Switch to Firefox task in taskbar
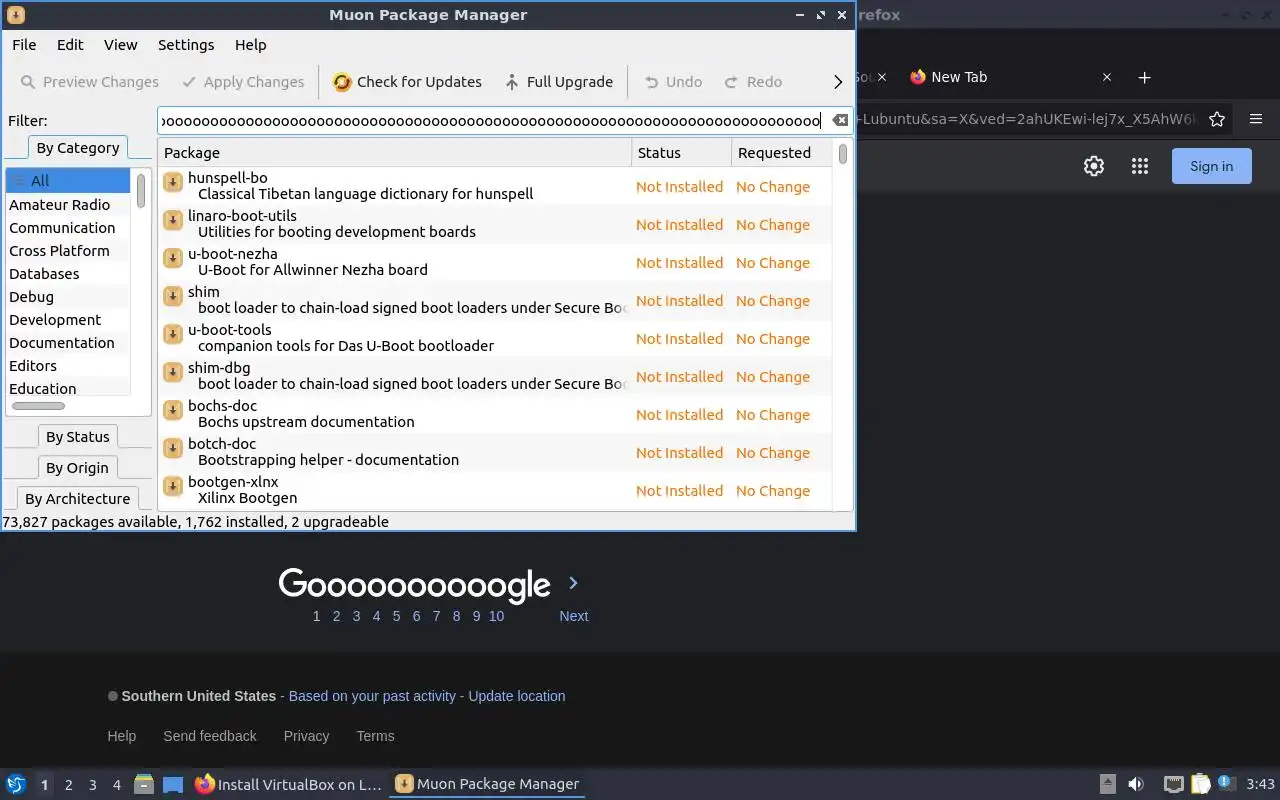This screenshot has width=1280, height=800. click(288, 785)
